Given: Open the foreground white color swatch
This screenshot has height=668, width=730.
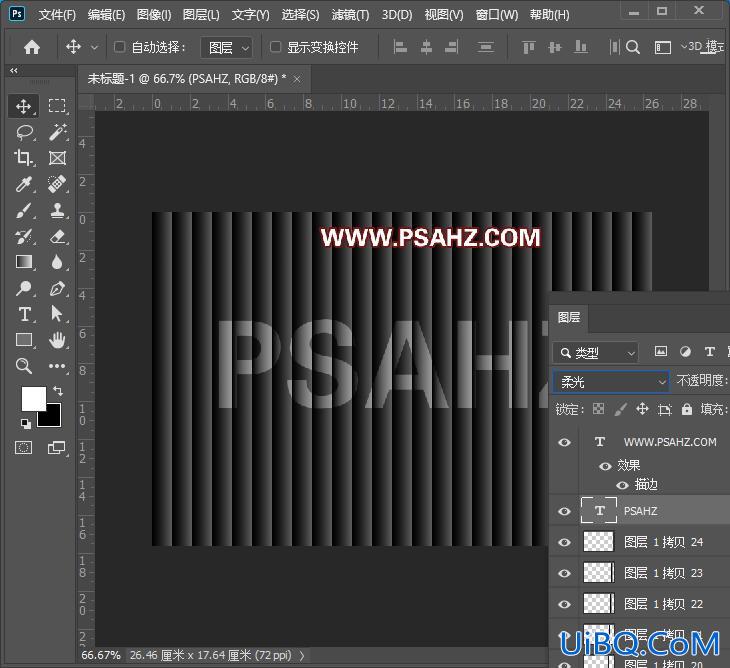Looking at the screenshot, I should tap(34, 398).
